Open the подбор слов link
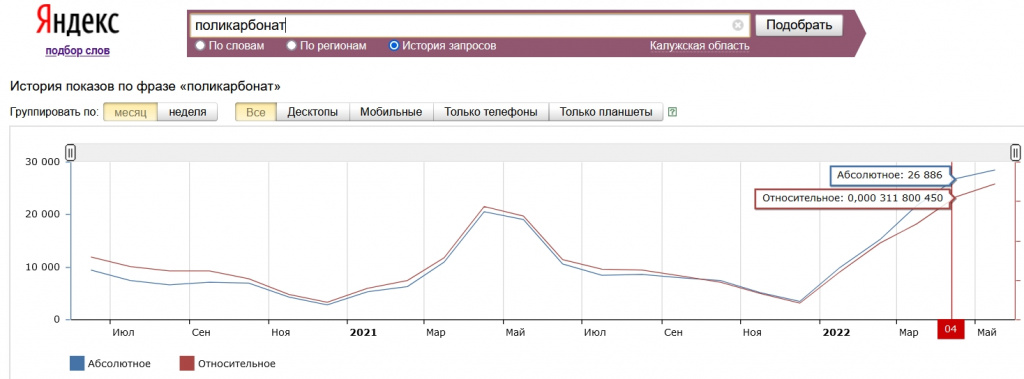This screenshot has width=1024, height=379. pyautogui.click(x=78, y=50)
